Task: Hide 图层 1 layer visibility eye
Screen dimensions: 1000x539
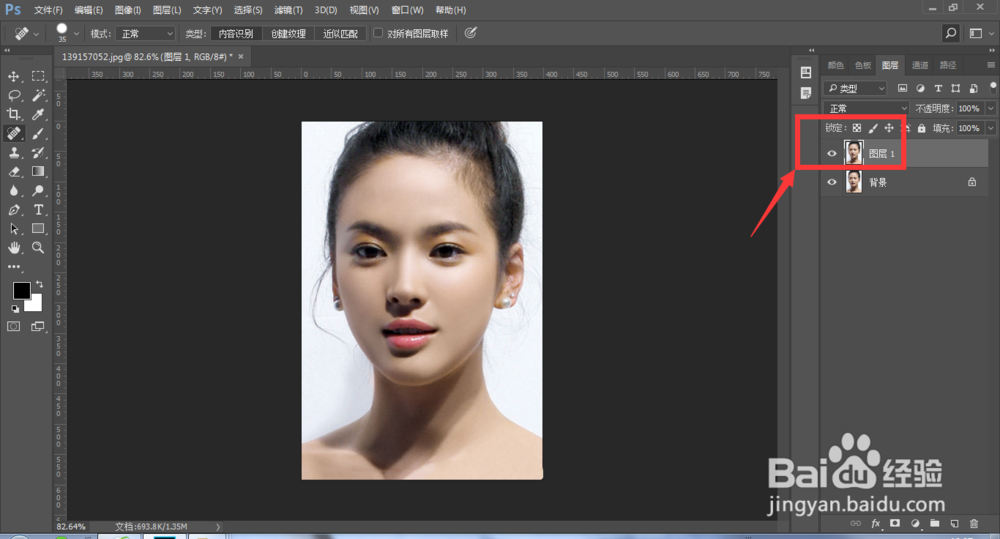Action: point(832,154)
